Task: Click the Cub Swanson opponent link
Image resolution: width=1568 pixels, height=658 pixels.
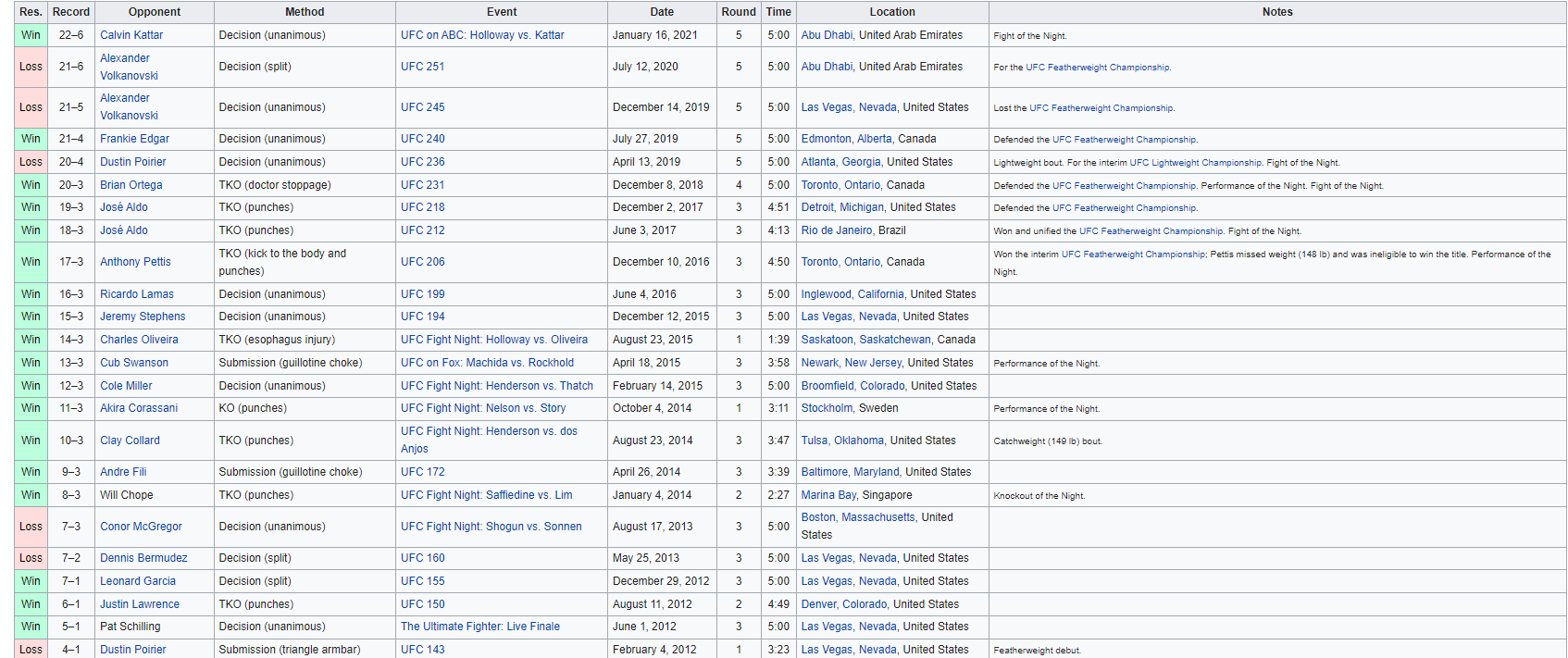Action: [x=134, y=363]
